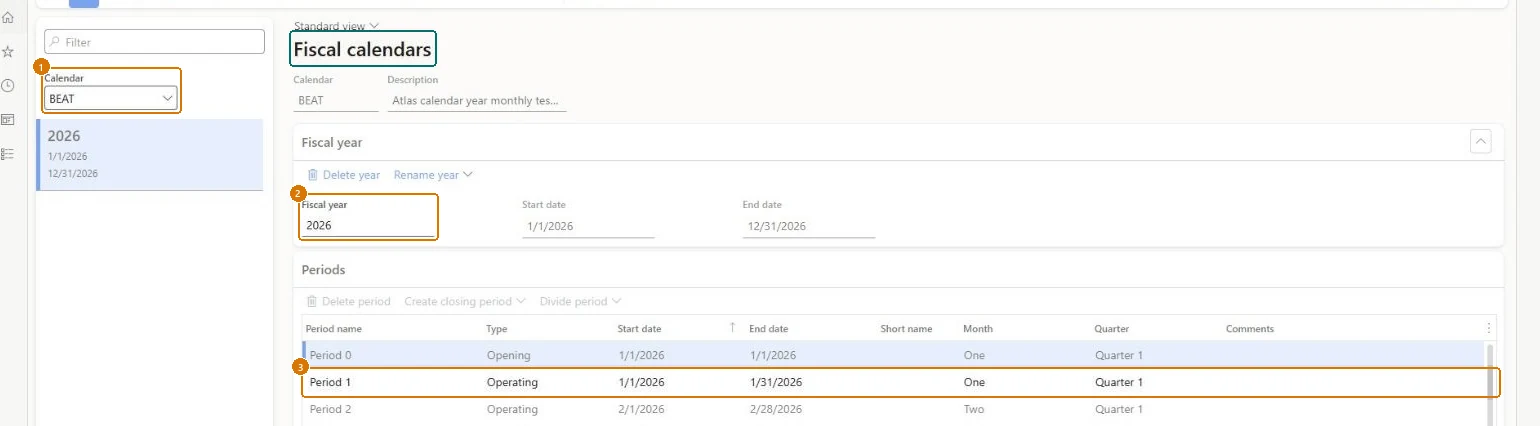
Task: Click the Periods section header
Action: (x=324, y=270)
